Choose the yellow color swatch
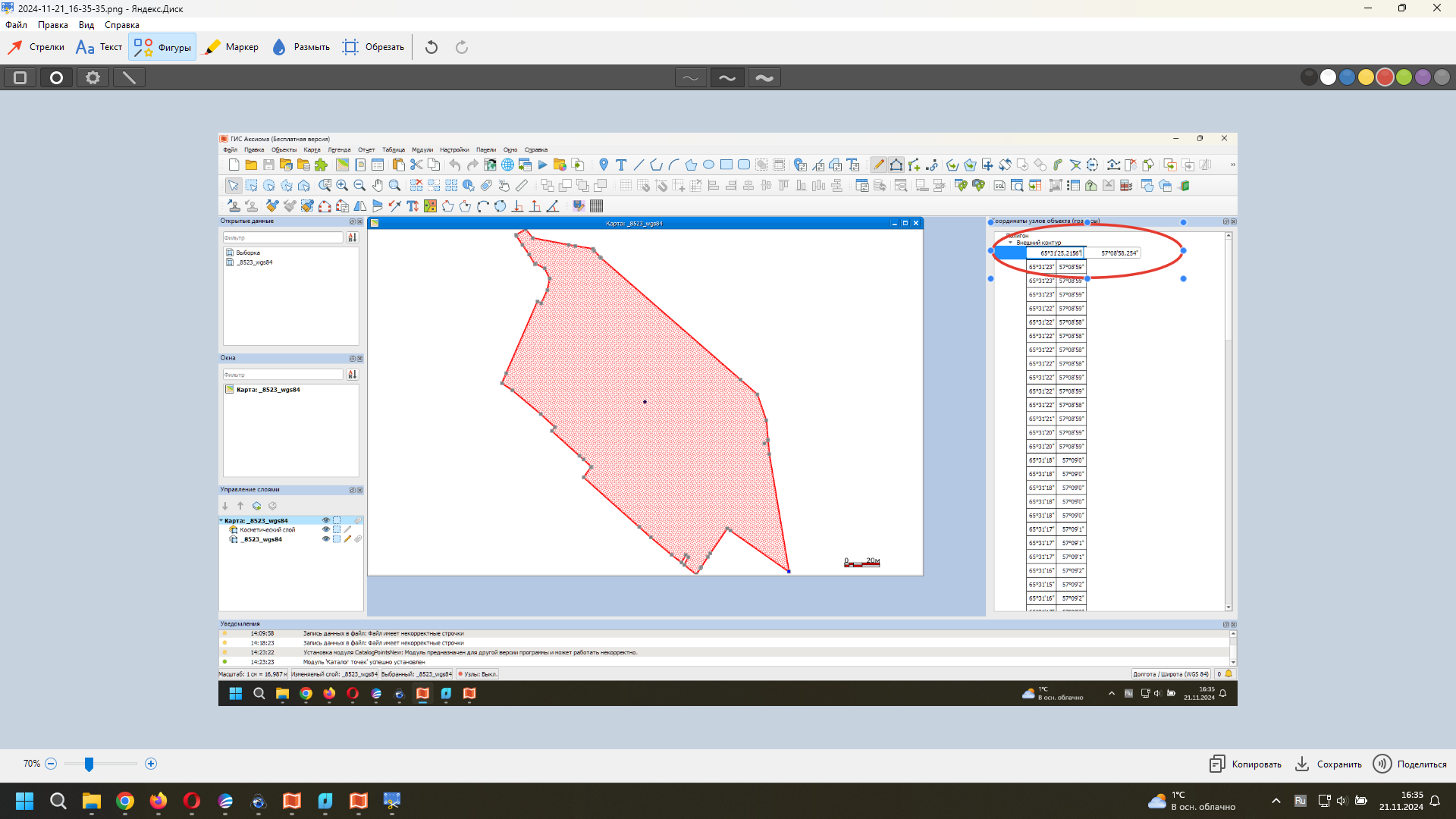 click(x=1366, y=77)
